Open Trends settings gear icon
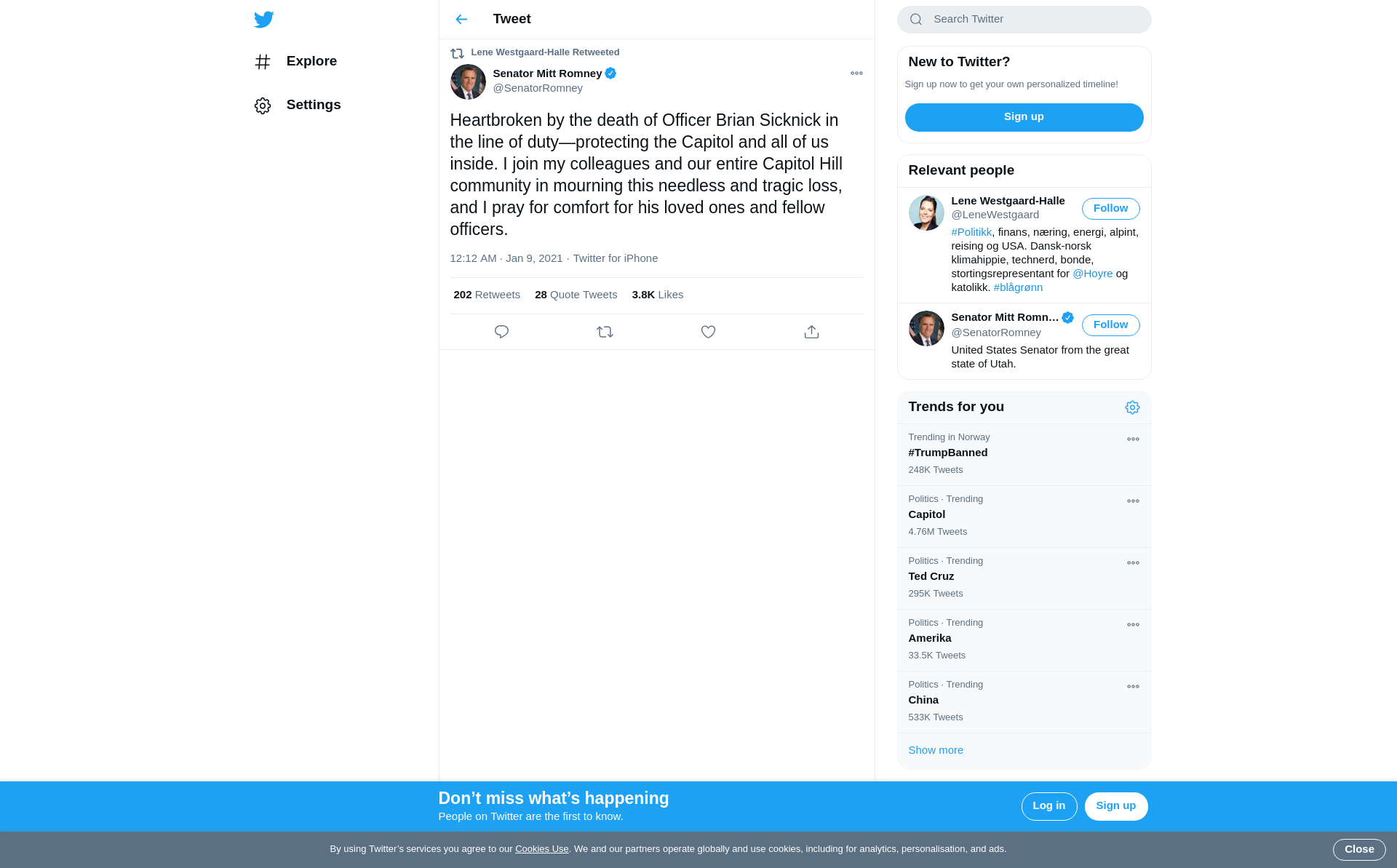Image resolution: width=1397 pixels, height=868 pixels. pos(1132,407)
